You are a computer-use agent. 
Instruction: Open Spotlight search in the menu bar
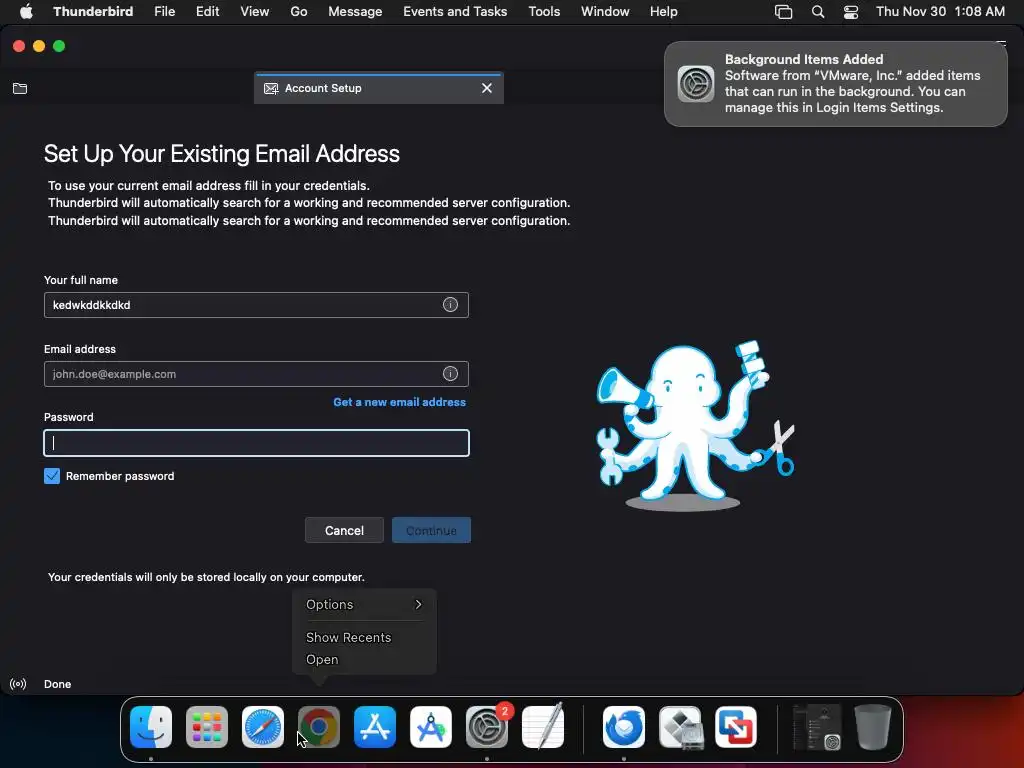coord(818,12)
